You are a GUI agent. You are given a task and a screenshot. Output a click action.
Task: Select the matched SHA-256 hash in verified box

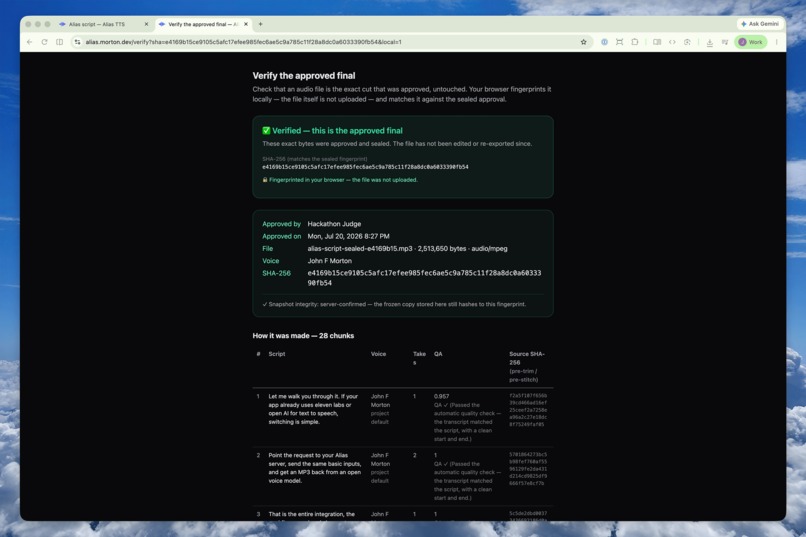[x=365, y=167]
